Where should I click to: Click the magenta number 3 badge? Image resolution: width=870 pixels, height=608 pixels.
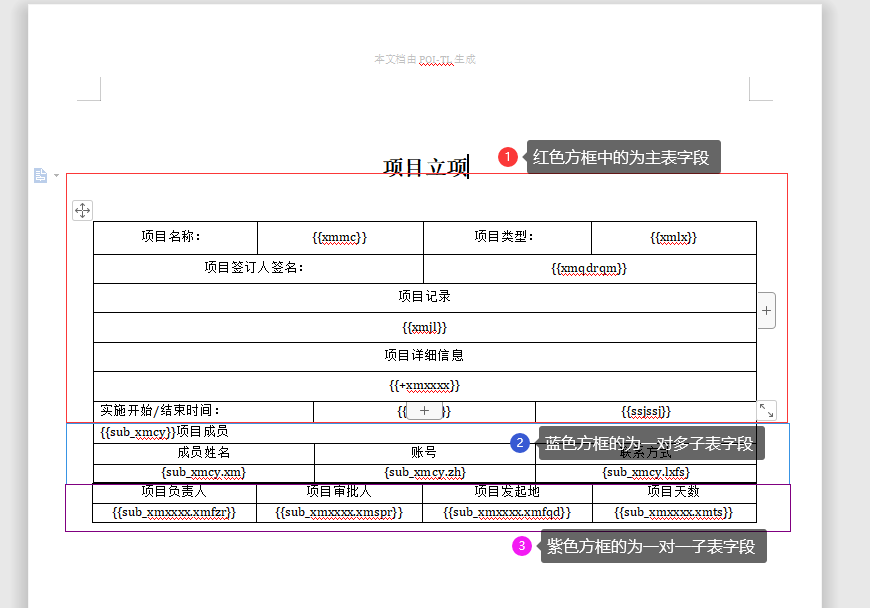pyautogui.click(x=521, y=546)
